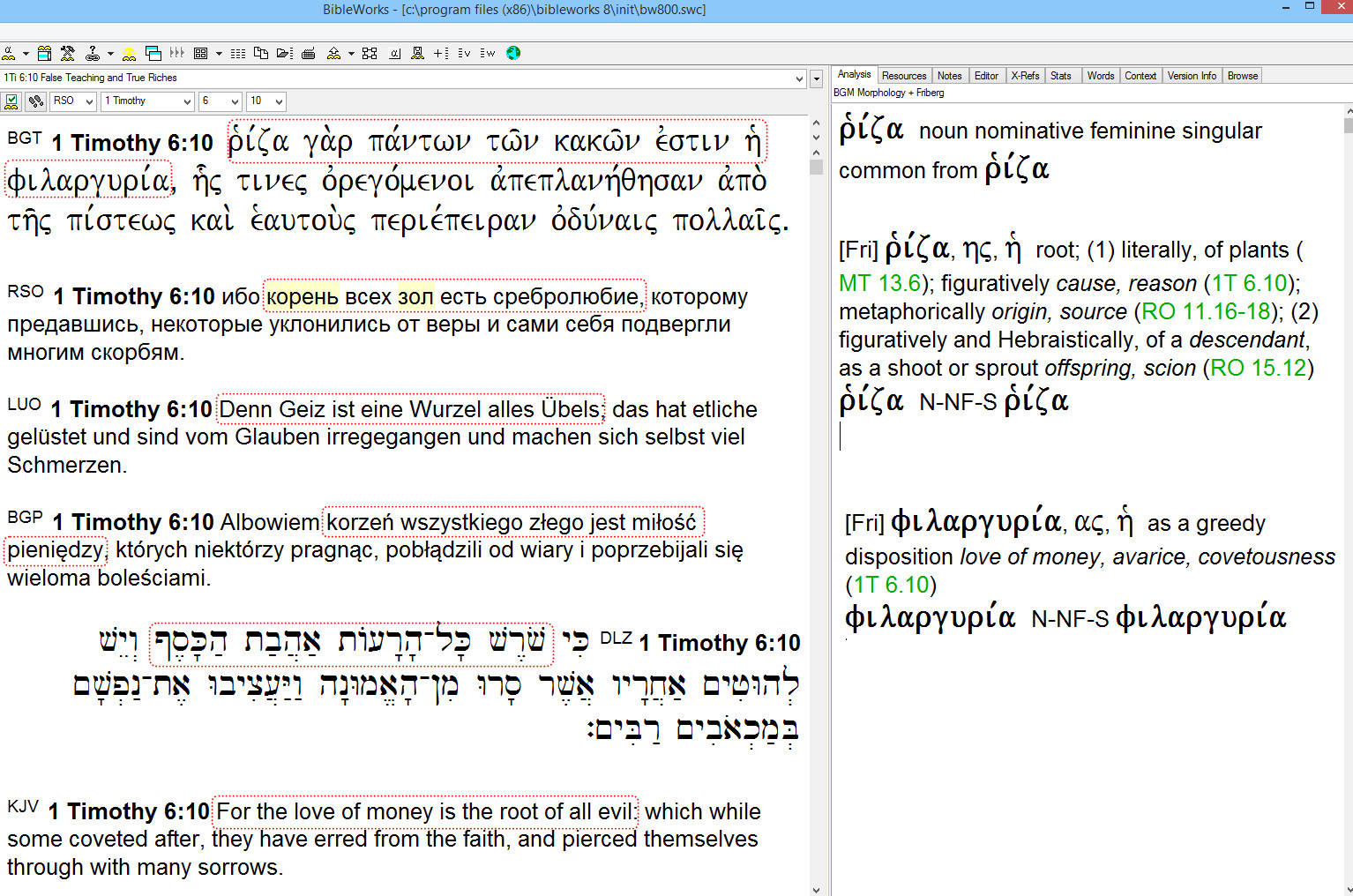The image size is (1353, 896).
Task: Click the KJV version label
Action: (x=23, y=807)
